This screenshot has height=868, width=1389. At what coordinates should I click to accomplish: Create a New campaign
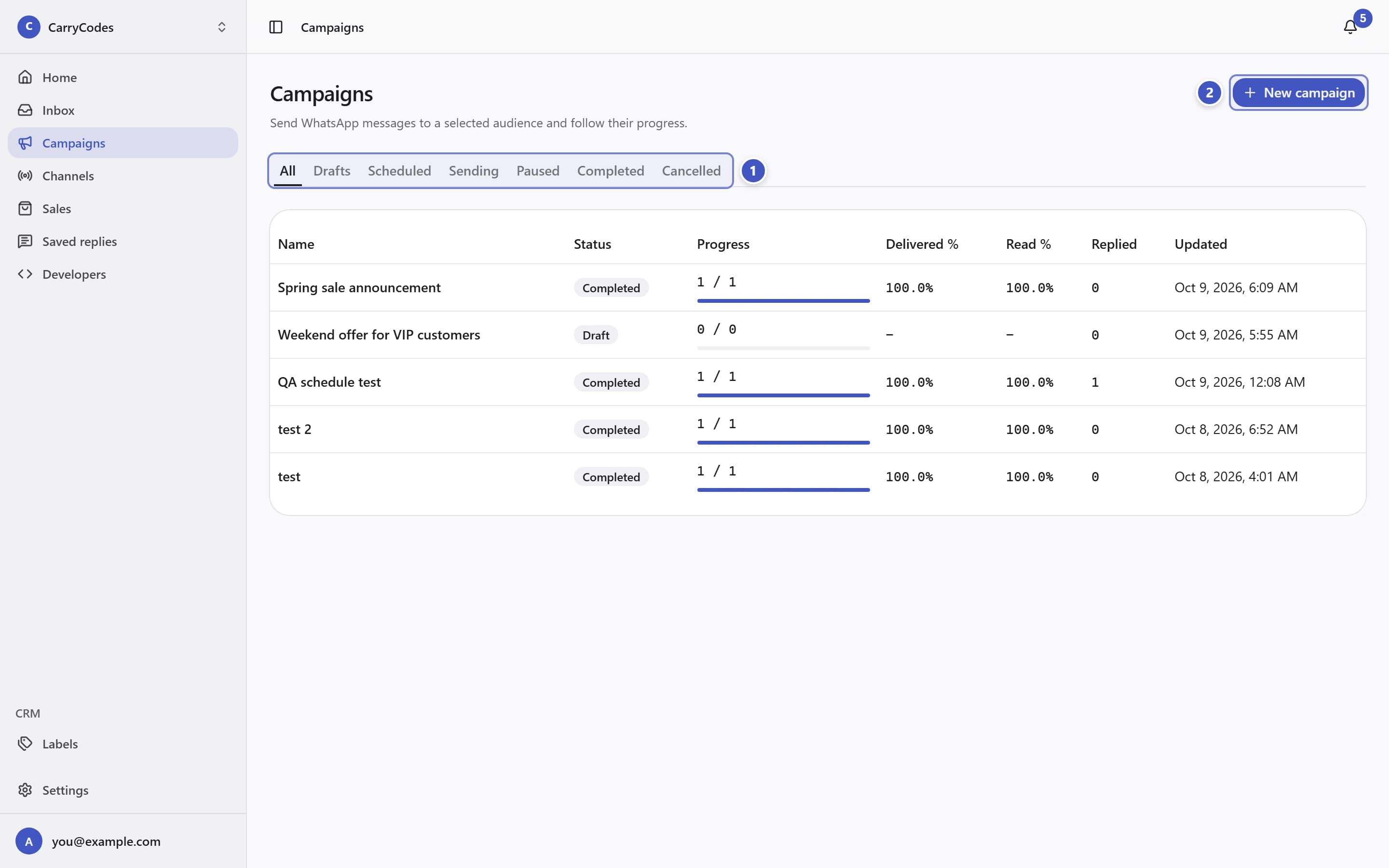(1298, 93)
